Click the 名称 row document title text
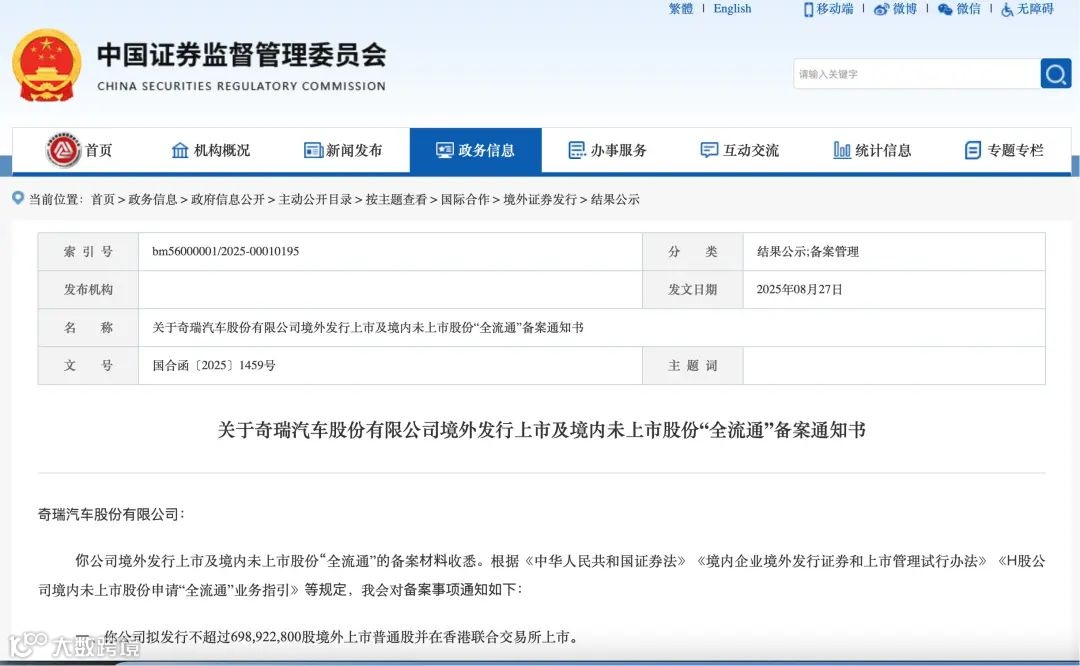 click(368, 327)
